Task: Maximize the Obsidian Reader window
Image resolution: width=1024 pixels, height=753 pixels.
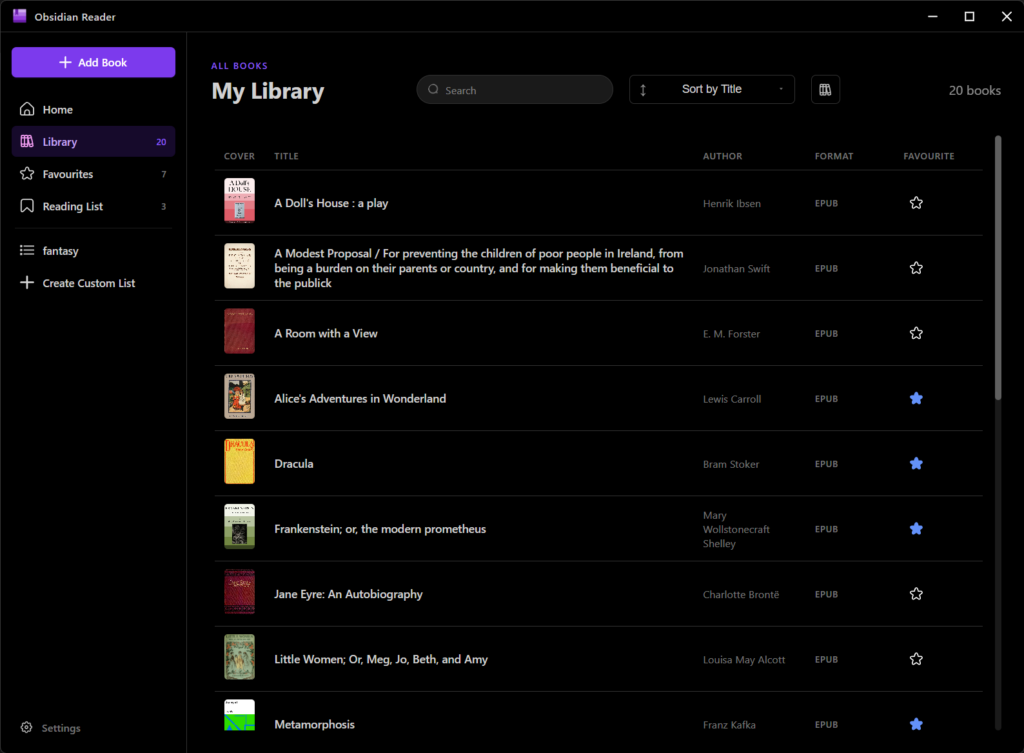Action: pyautogui.click(x=969, y=16)
